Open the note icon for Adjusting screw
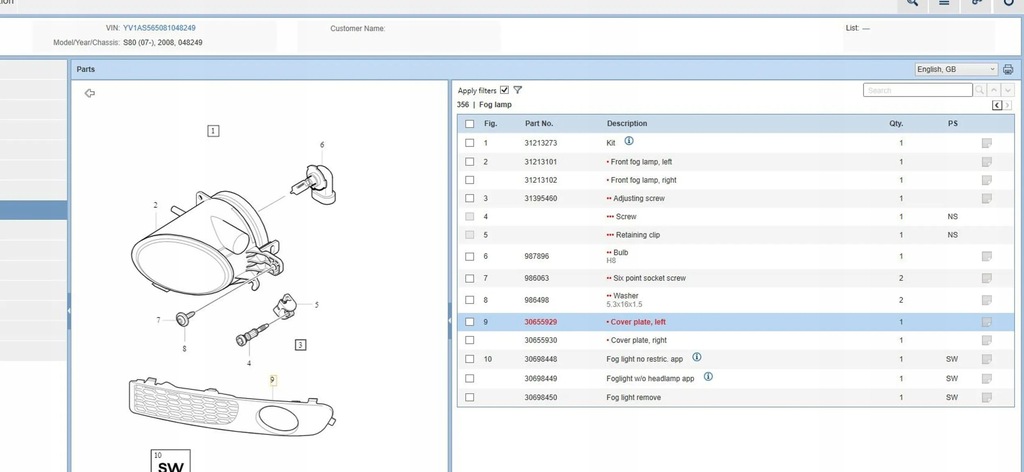The height and width of the screenshot is (472, 1024). (x=987, y=198)
